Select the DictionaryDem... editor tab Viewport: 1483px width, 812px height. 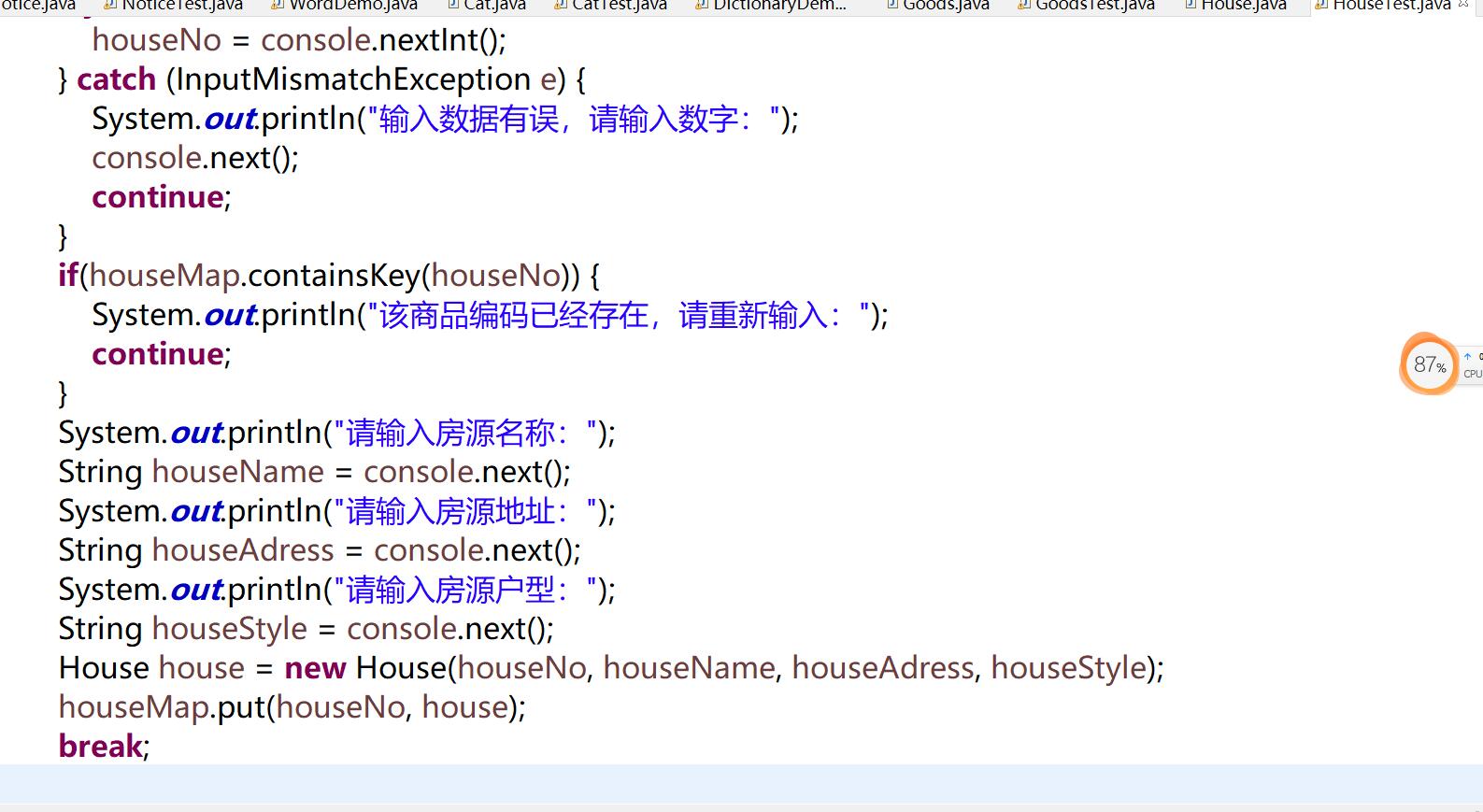point(771,6)
